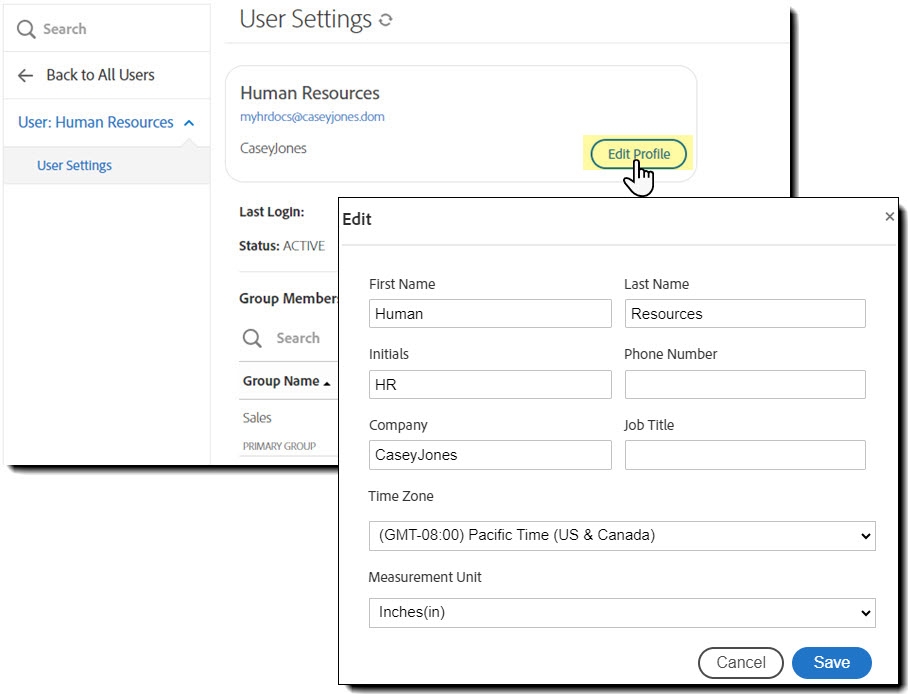Click the back arrow beside Back to All Users
908x694 pixels.
coord(25,75)
